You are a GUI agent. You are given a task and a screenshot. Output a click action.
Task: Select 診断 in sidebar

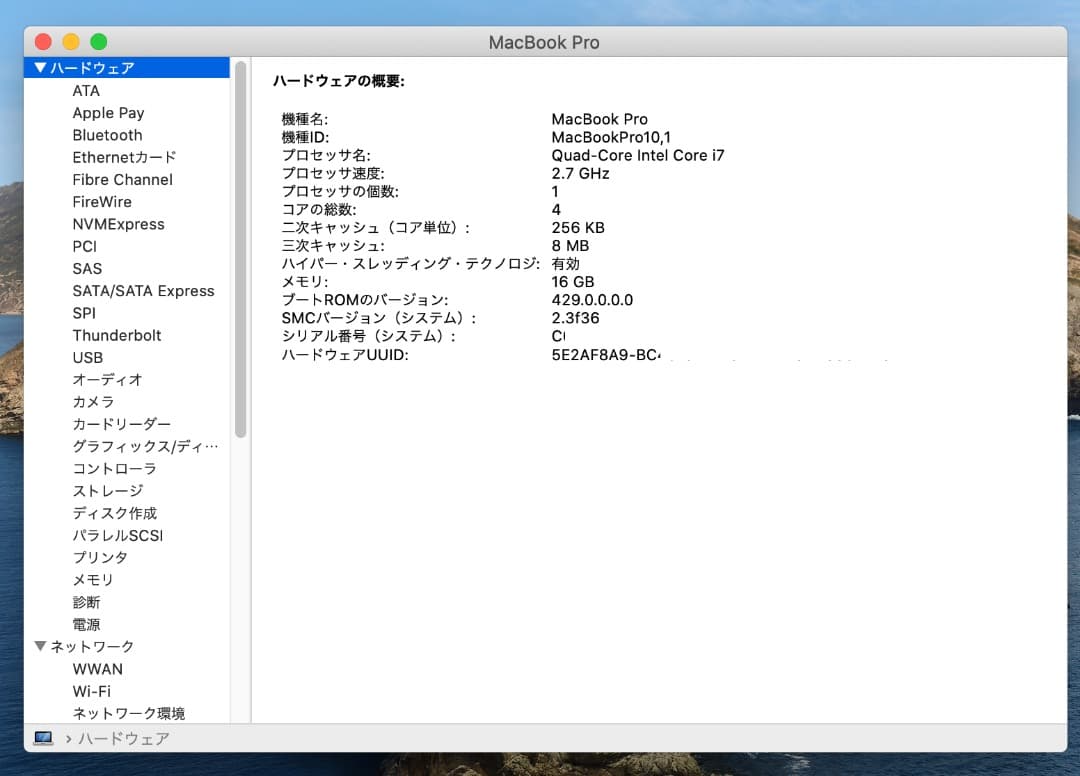[86, 602]
